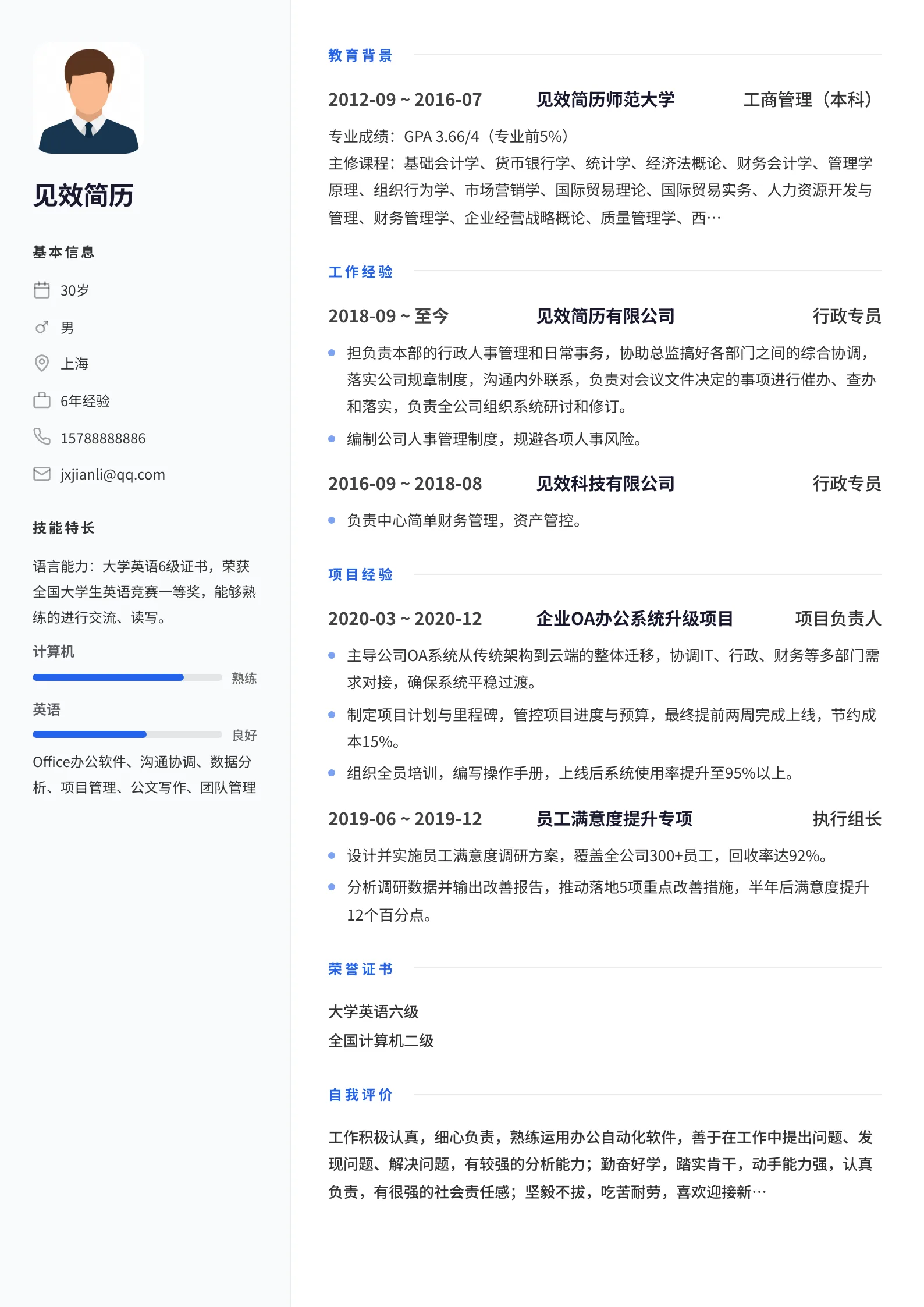
Task: Click the 良好 proficiency label
Action: [x=244, y=735]
